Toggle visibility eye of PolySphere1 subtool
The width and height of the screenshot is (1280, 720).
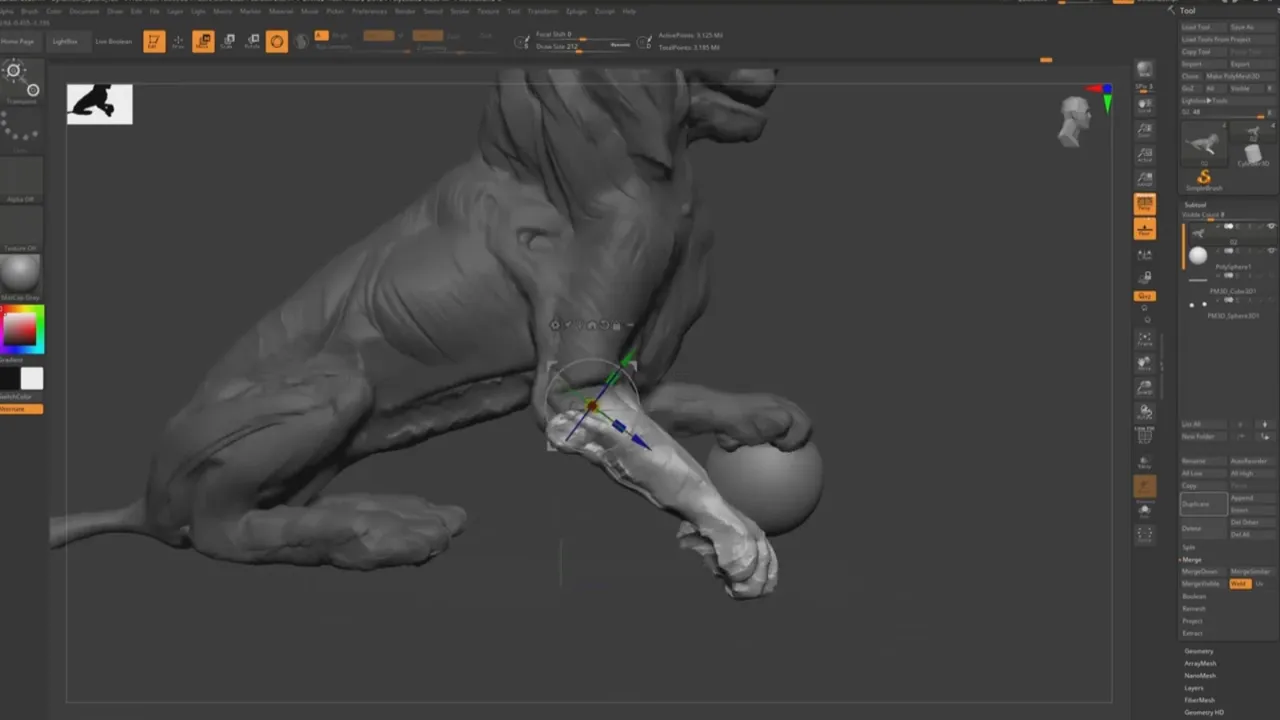coord(1271,251)
